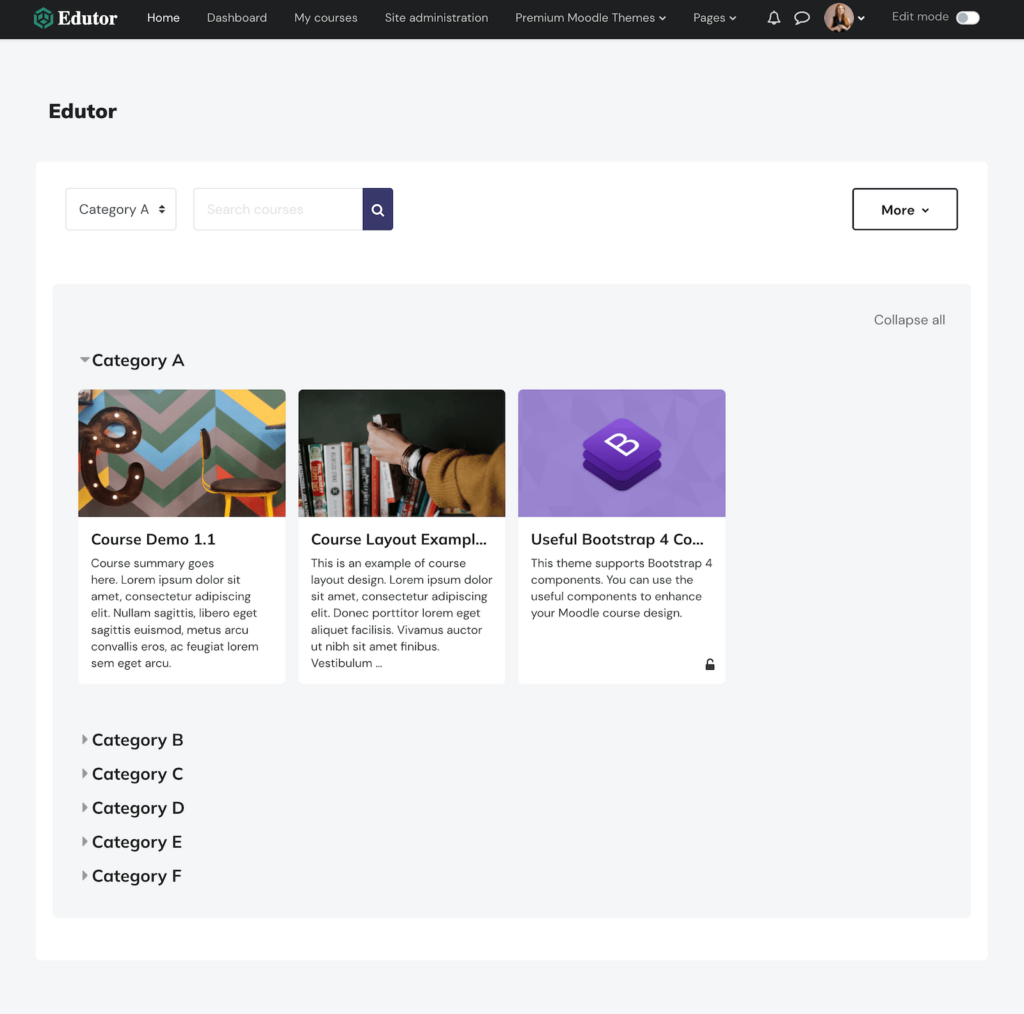The height and width of the screenshot is (1014, 1024).
Task: Open the notifications bell
Action: [x=773, y=17]
